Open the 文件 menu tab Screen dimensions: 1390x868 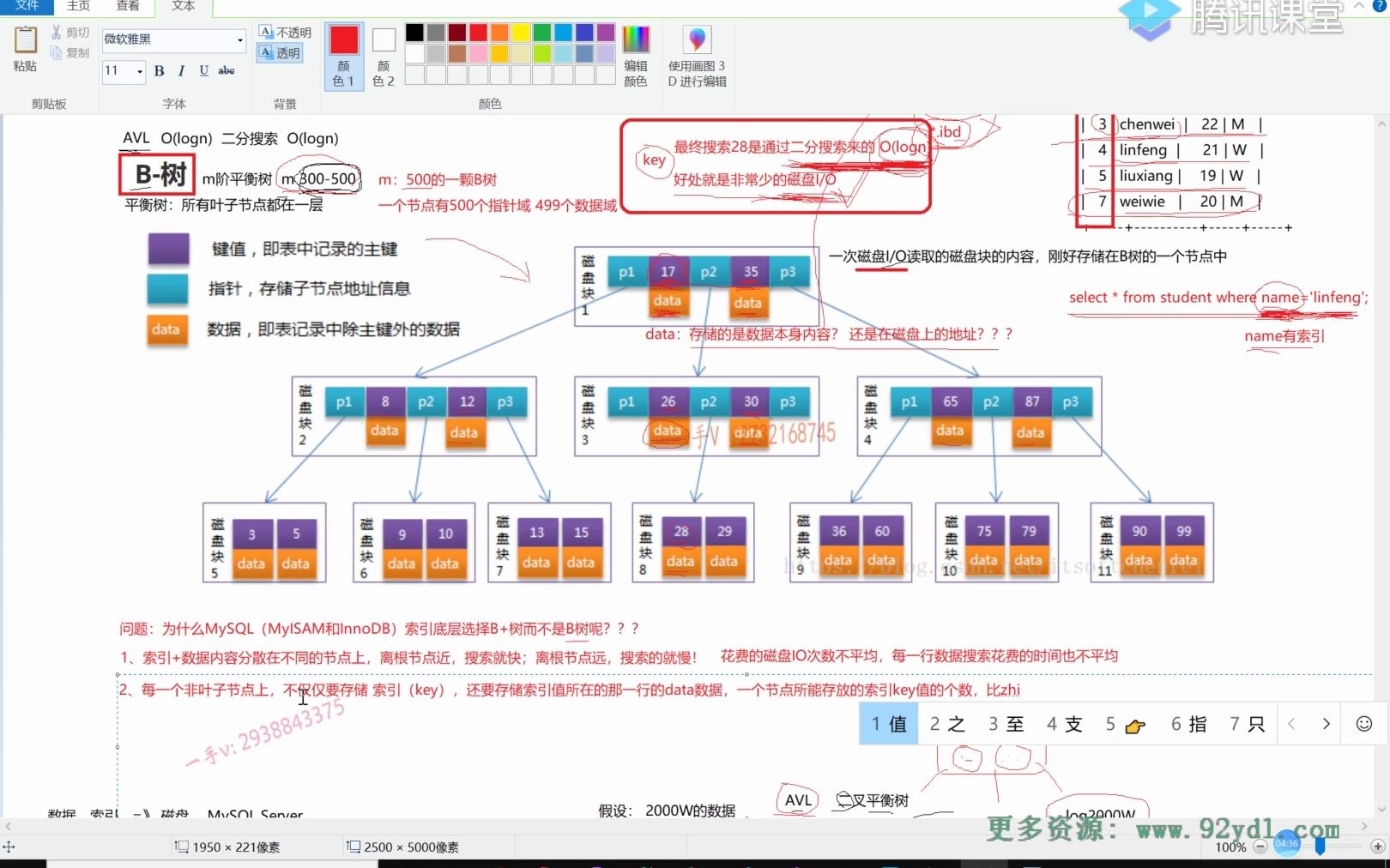[x=27, y=6]
